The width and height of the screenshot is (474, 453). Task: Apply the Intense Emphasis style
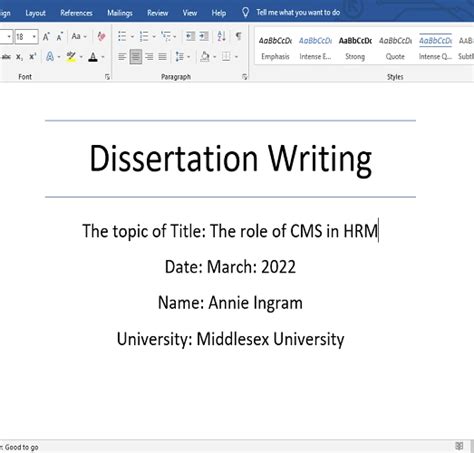click(x=315, y=48)
